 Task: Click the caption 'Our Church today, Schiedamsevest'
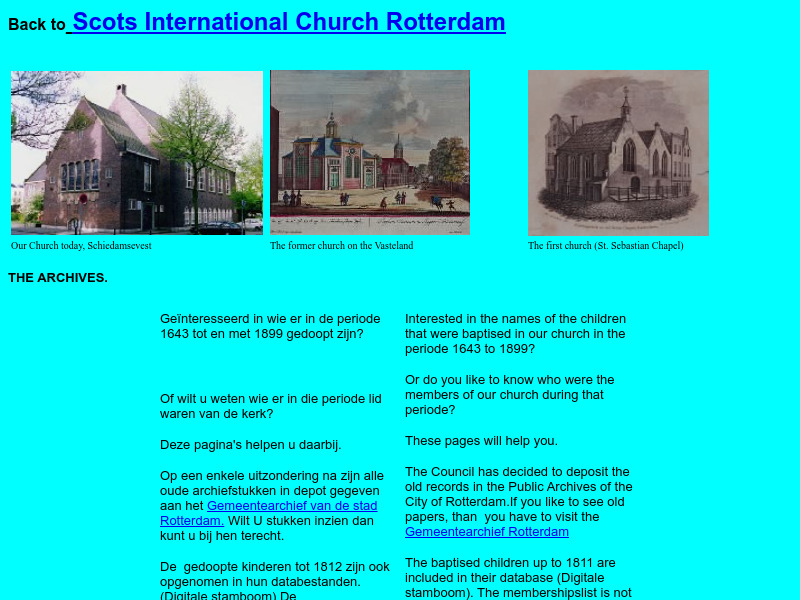81,244
